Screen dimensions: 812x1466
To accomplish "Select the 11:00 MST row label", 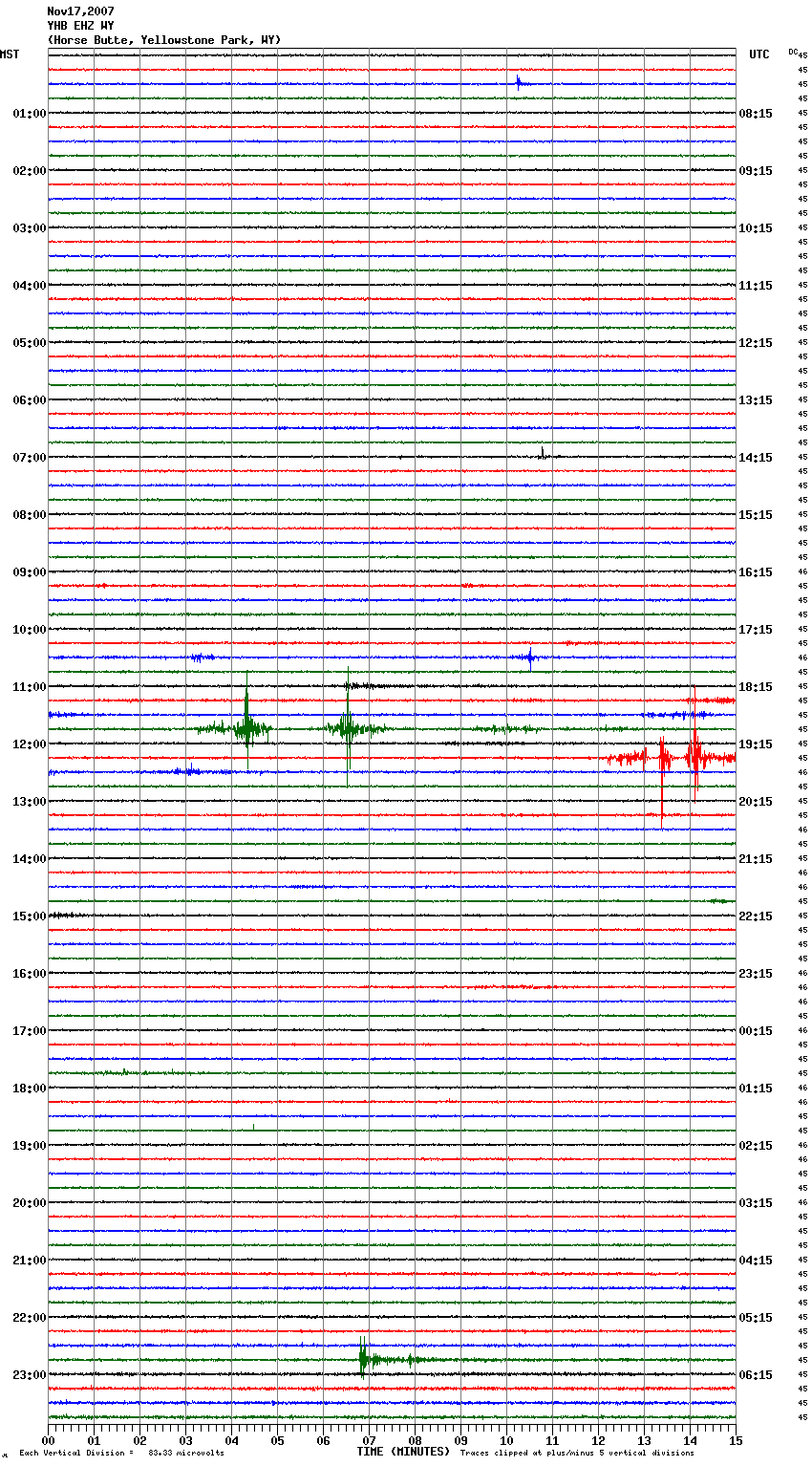I will point(29,687).
